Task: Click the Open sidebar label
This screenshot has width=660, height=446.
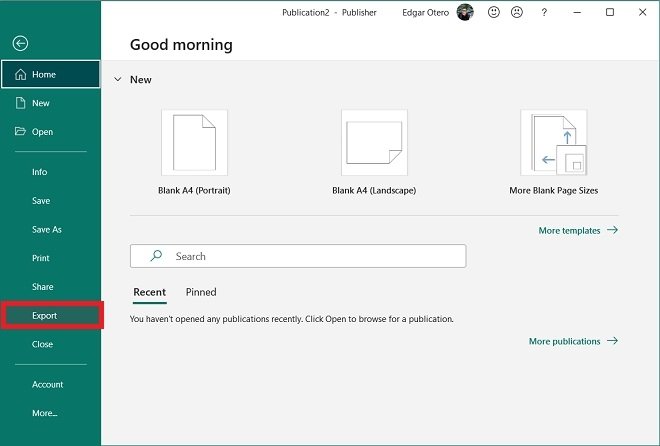Action: [43, 132]
